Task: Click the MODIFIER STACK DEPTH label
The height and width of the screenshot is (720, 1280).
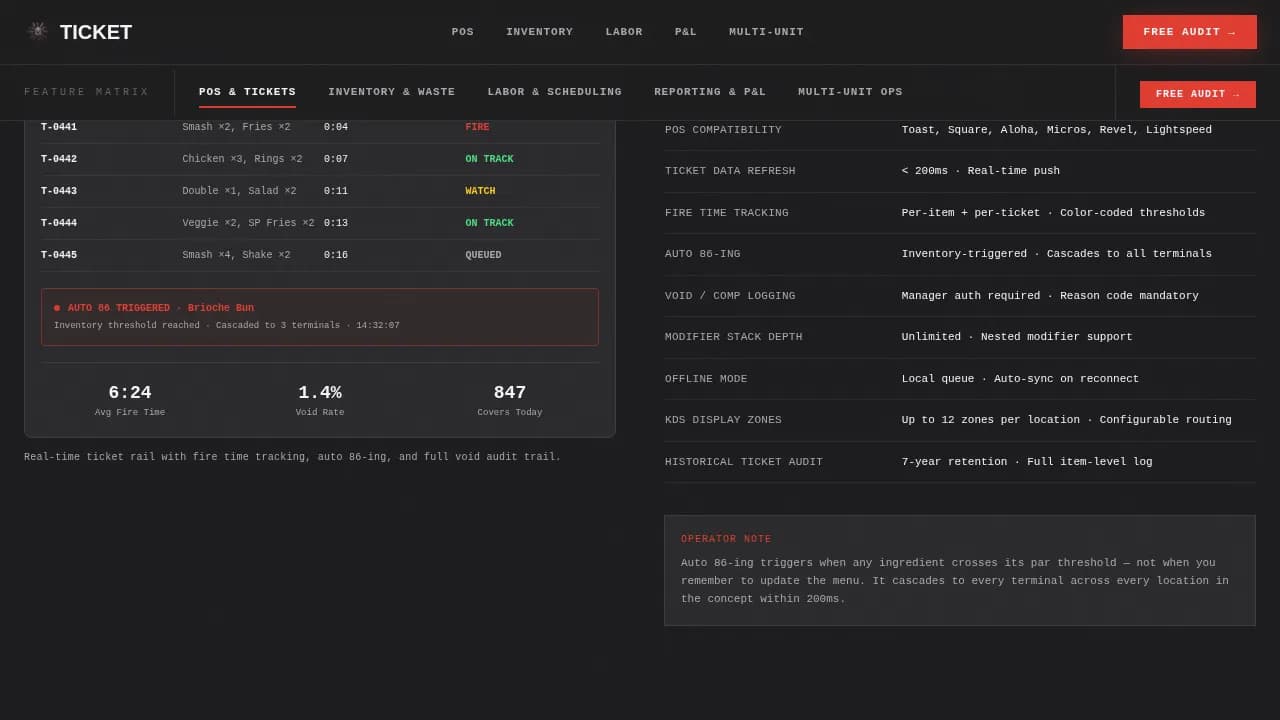Action: click(x=734, y=337)
